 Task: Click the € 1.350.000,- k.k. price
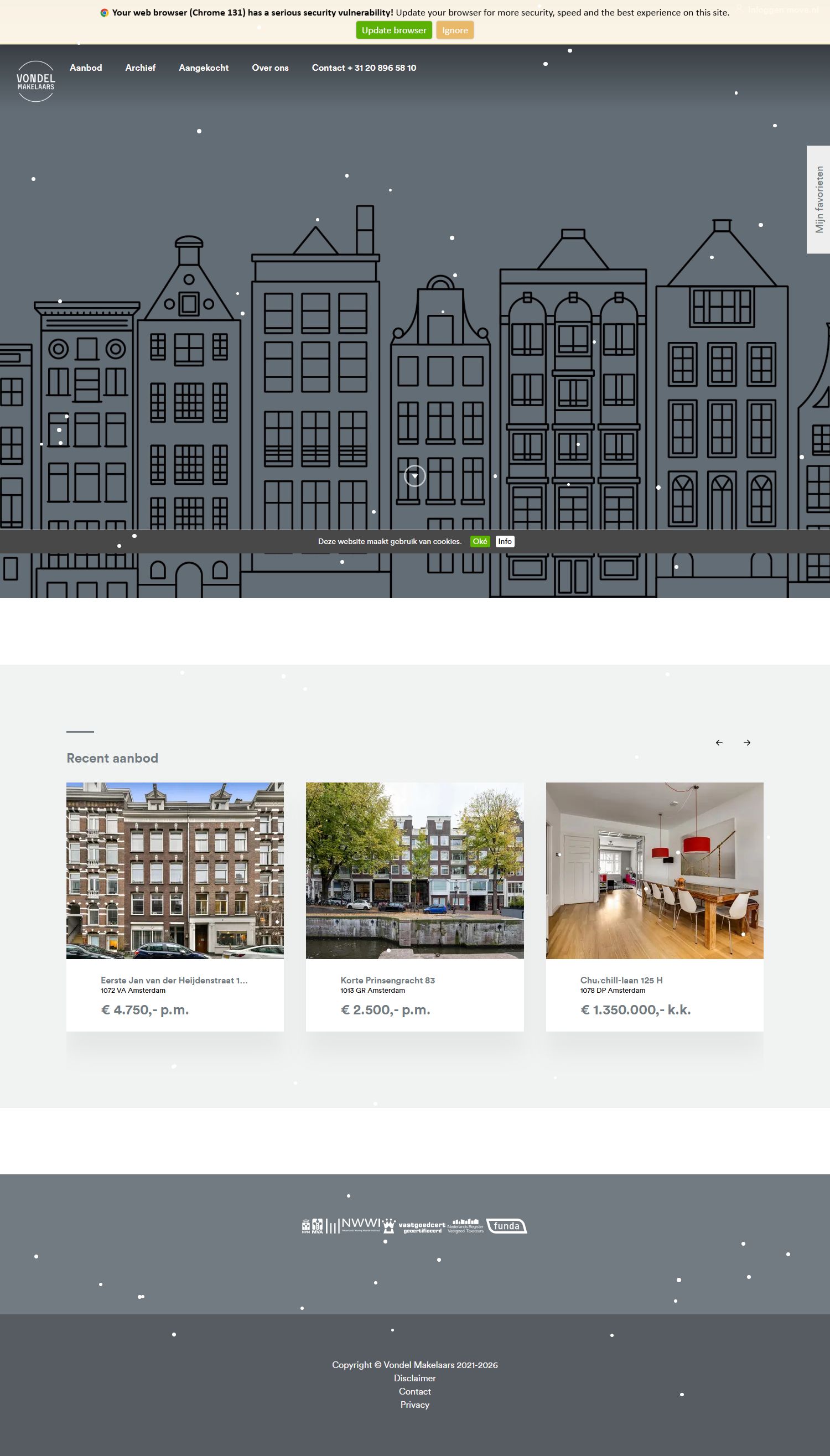(x=636, y=1009)
